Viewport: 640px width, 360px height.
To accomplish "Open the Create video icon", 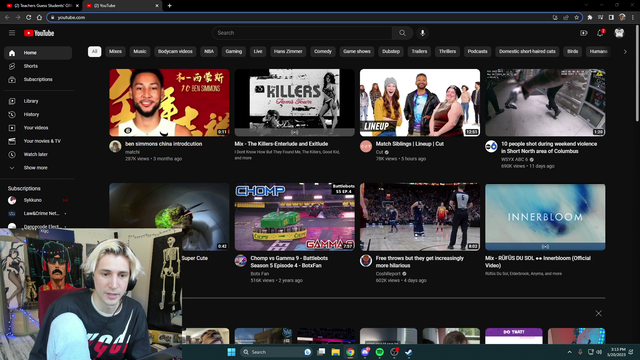I will [584, 33].
